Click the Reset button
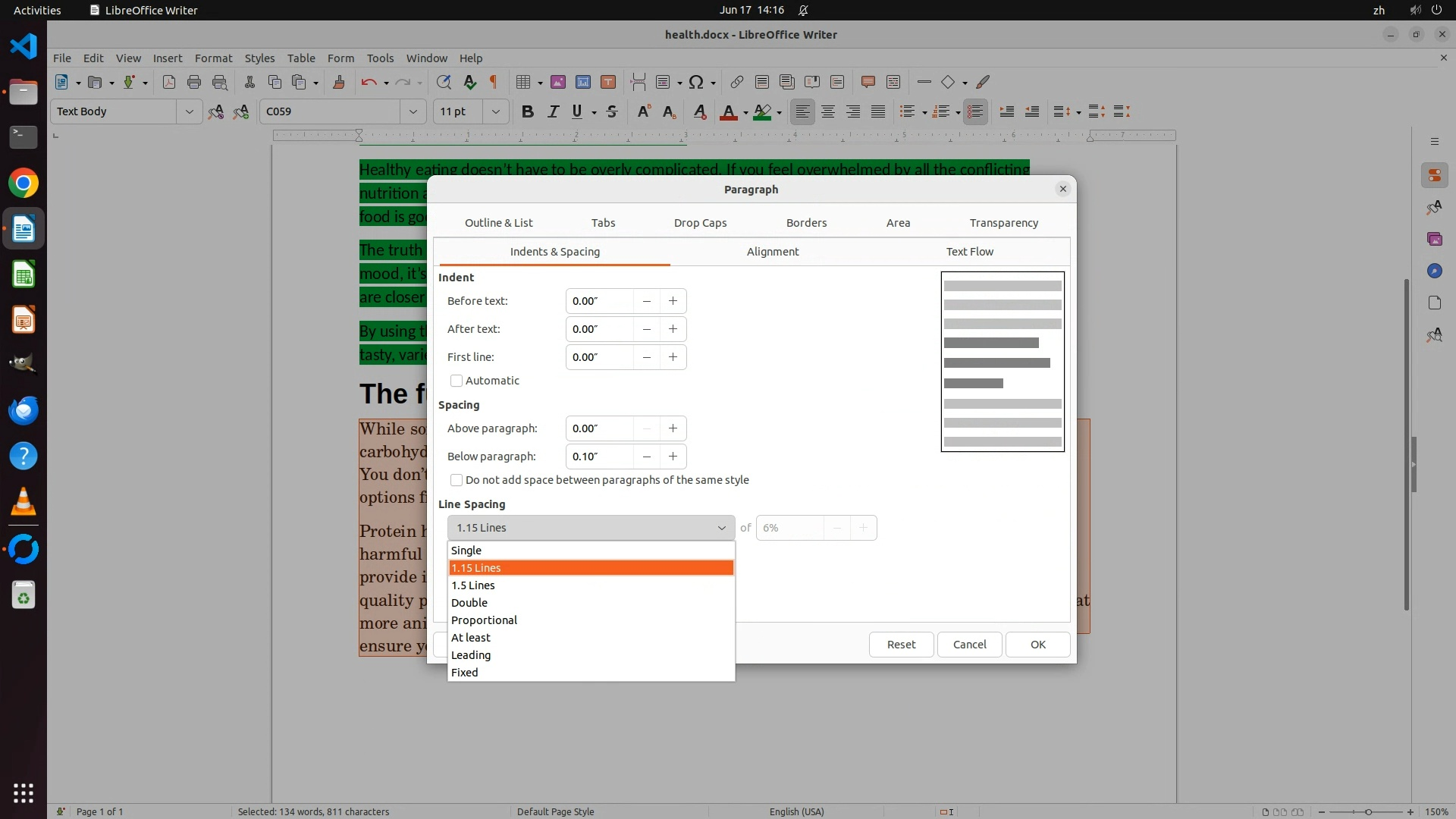 click(901, 645)
